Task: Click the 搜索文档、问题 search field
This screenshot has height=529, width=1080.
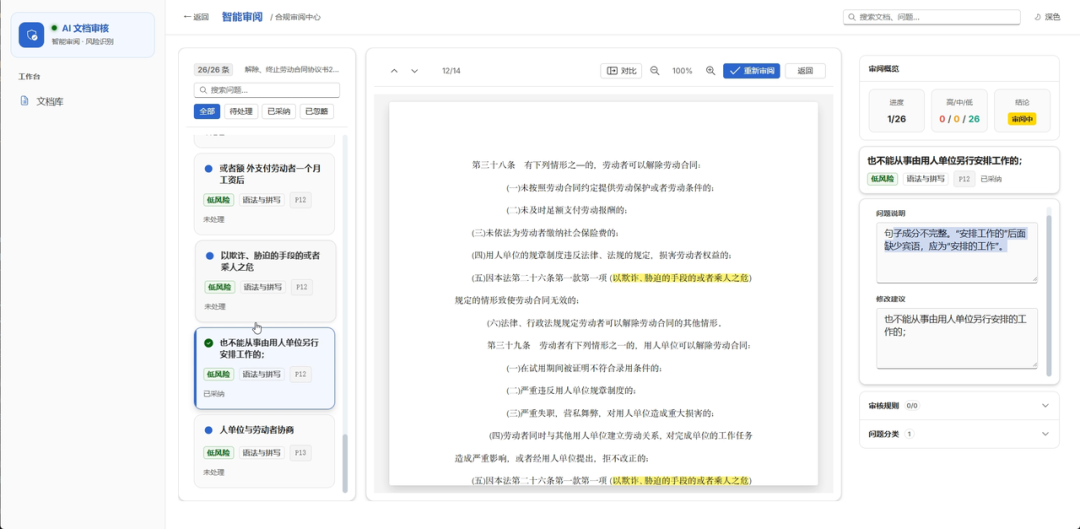Action: point(931,17)
